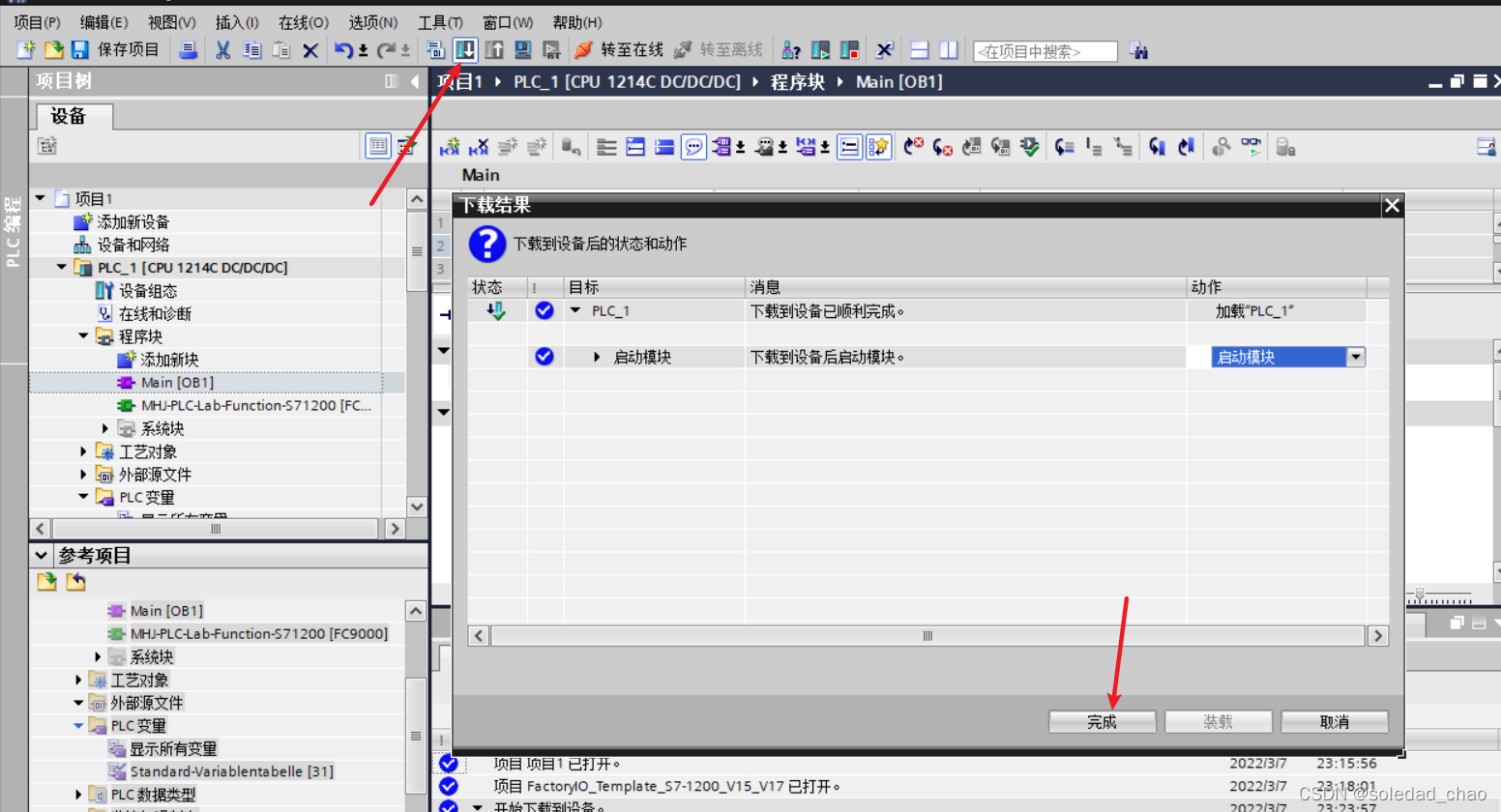Save the project with 保存项目
Image resolution: width=1501 pixels, height=812 pixels.
pos(115,49)
